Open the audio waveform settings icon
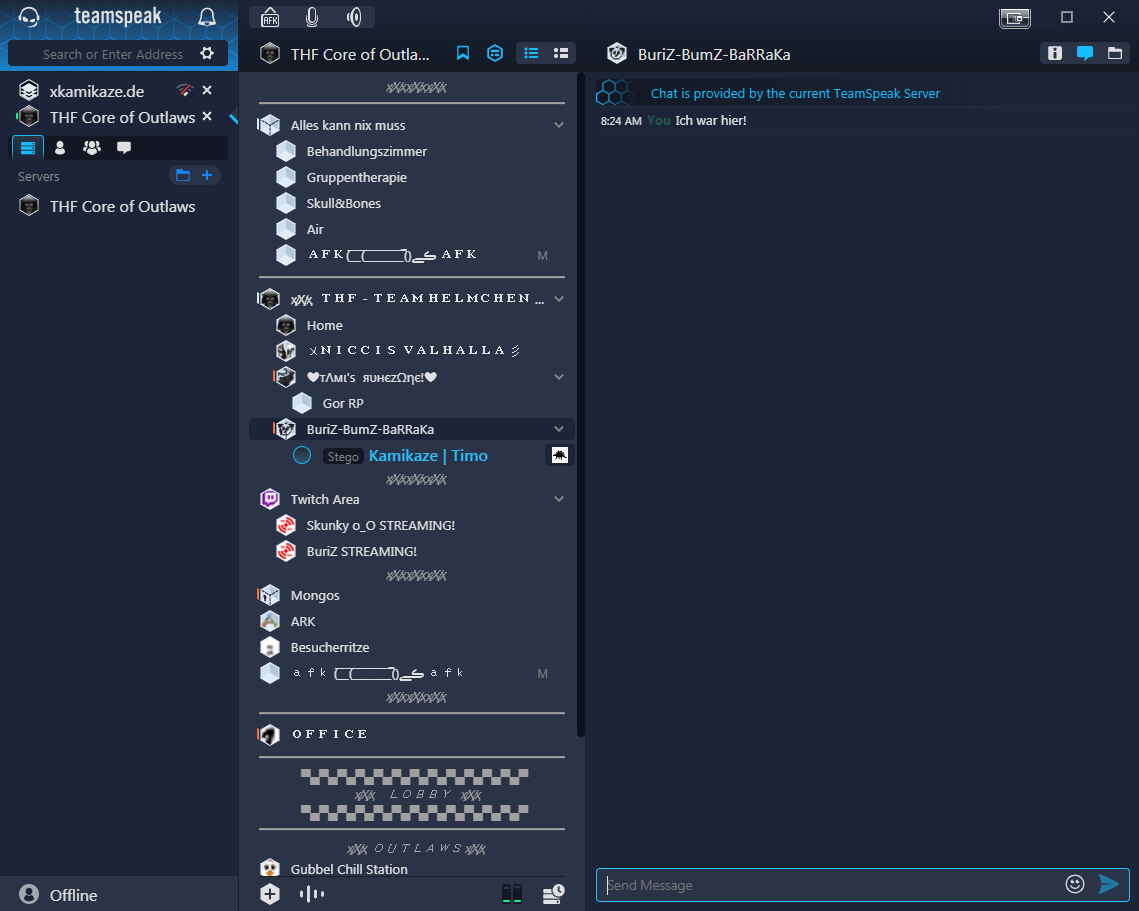Screen dimensions: 1139x911 pyautogui.click(x=312, y=894)
